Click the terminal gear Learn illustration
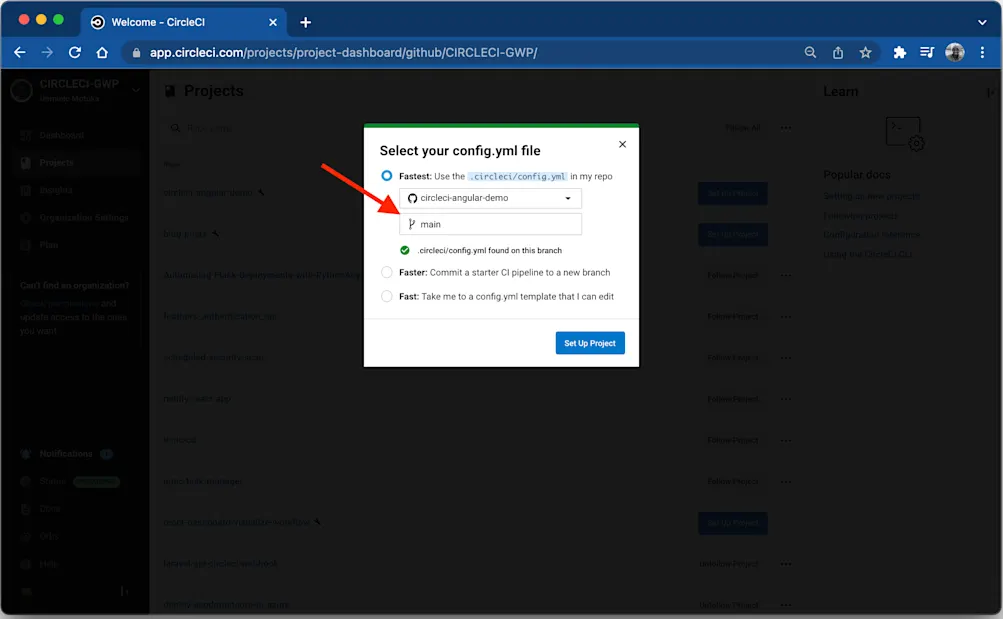 [904, 134]
